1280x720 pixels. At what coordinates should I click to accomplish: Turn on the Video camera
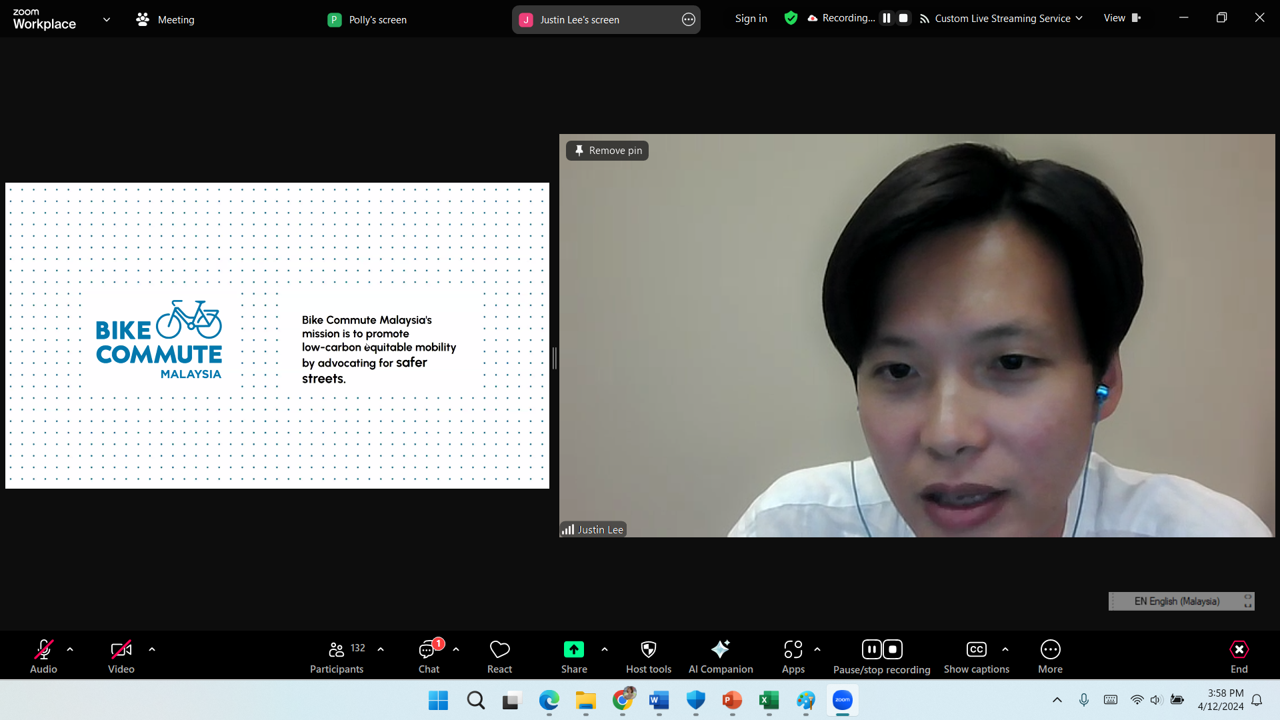121,656
